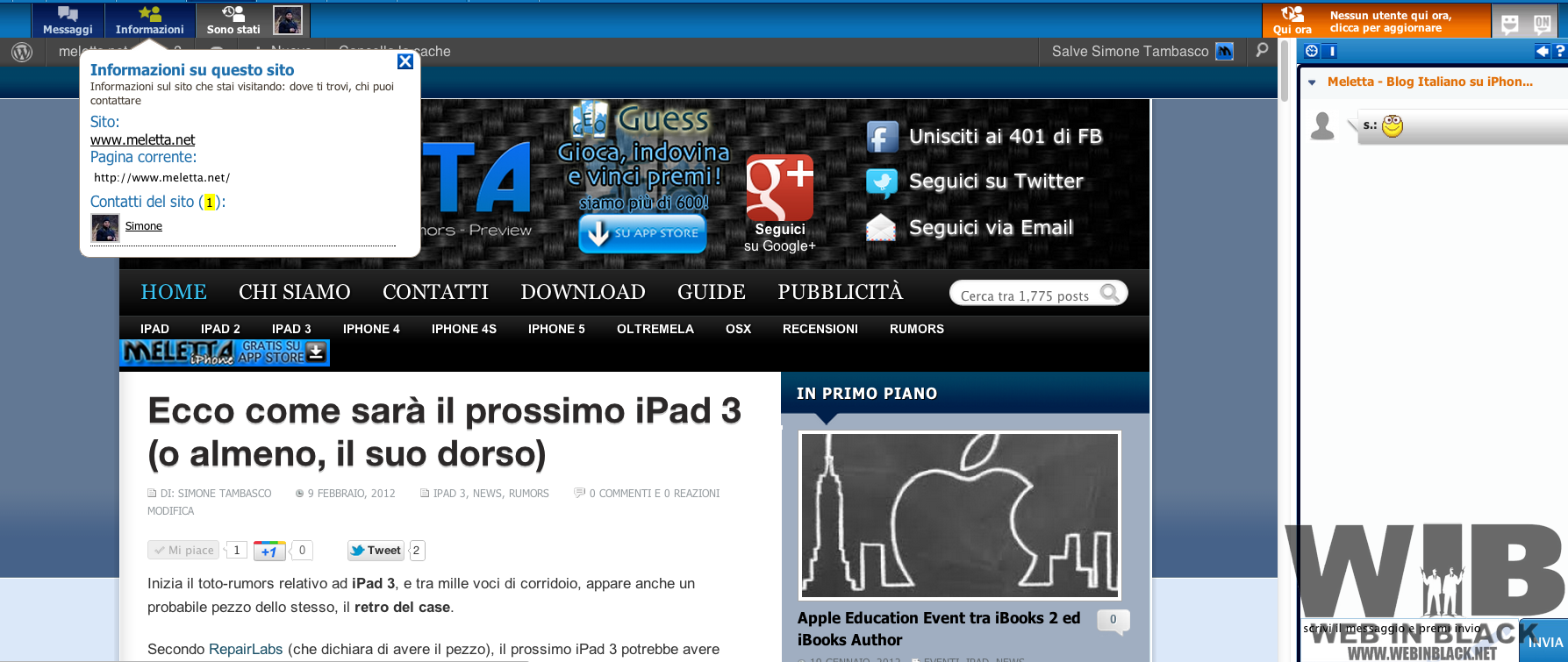1568x662 pixels.
Task: Collapse the Meletta Blog Italiano chat group
Action: click(1313, 82)
